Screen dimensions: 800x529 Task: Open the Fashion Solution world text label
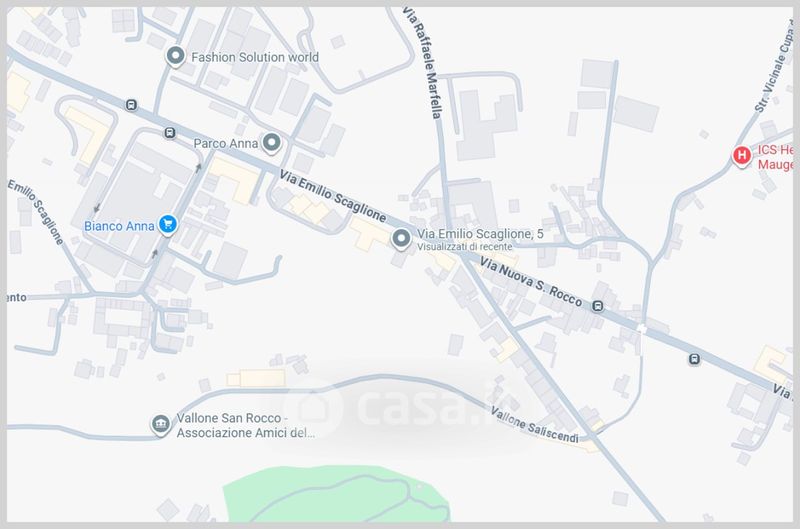coord(255,57)
